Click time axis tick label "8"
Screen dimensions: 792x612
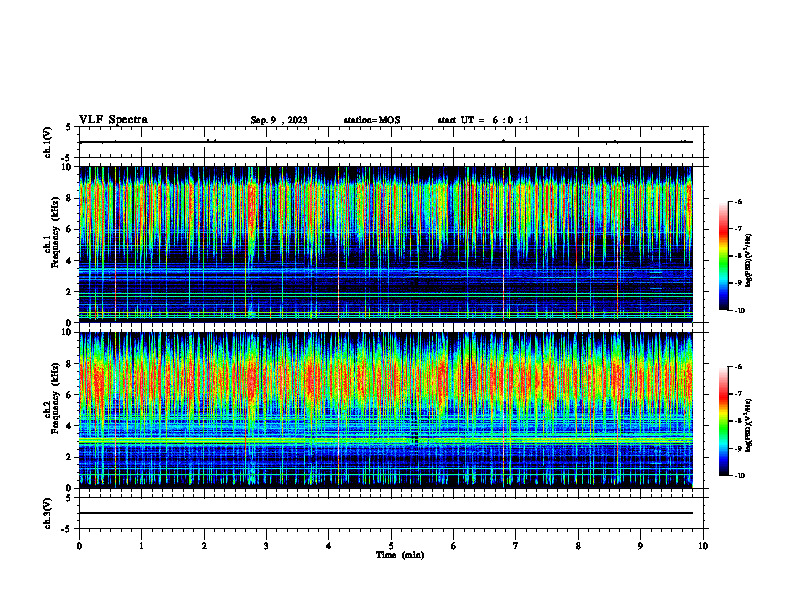578,546
